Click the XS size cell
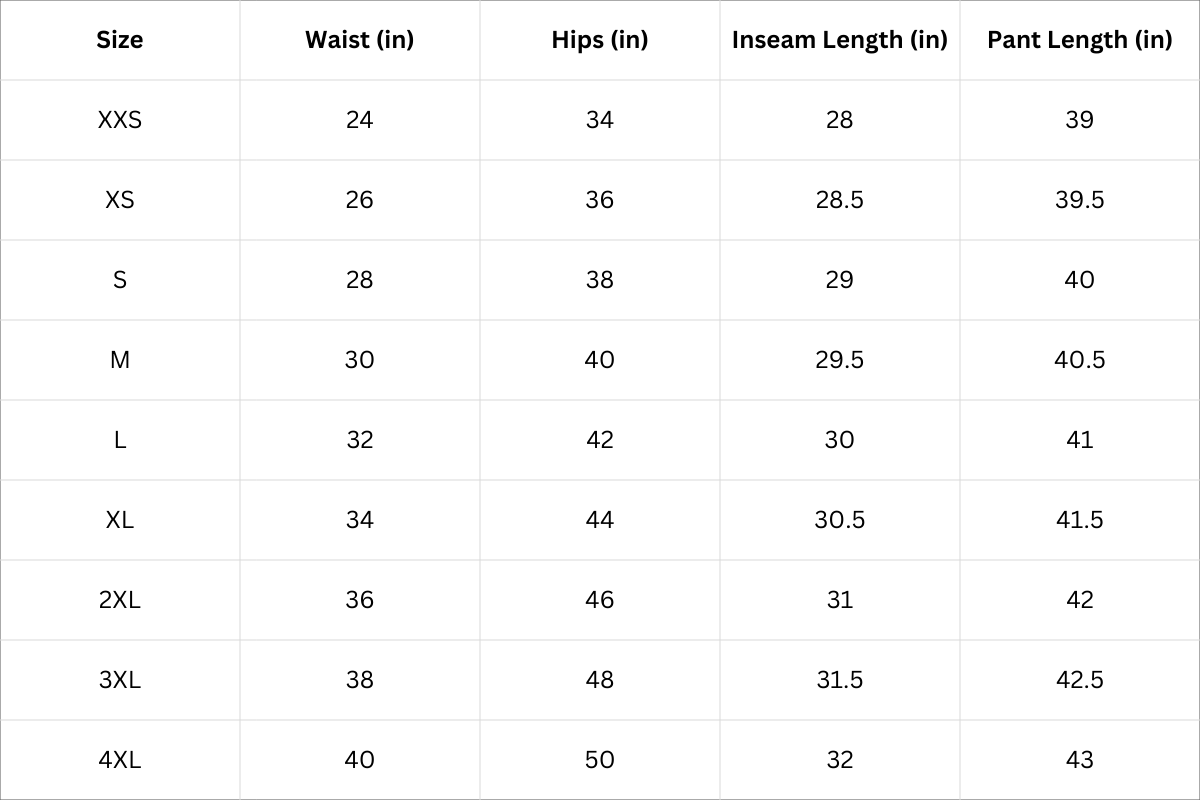This screenshot has height=800, width=1200. [x=120, y=200]
